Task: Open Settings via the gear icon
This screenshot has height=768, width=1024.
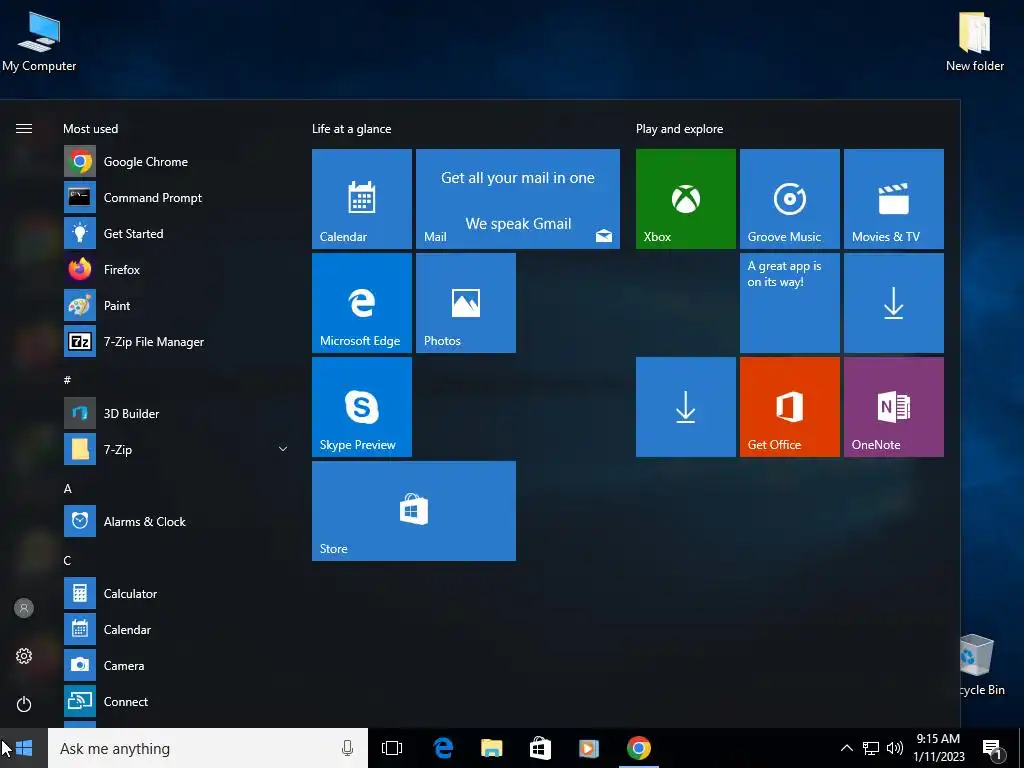Action: 24,656
